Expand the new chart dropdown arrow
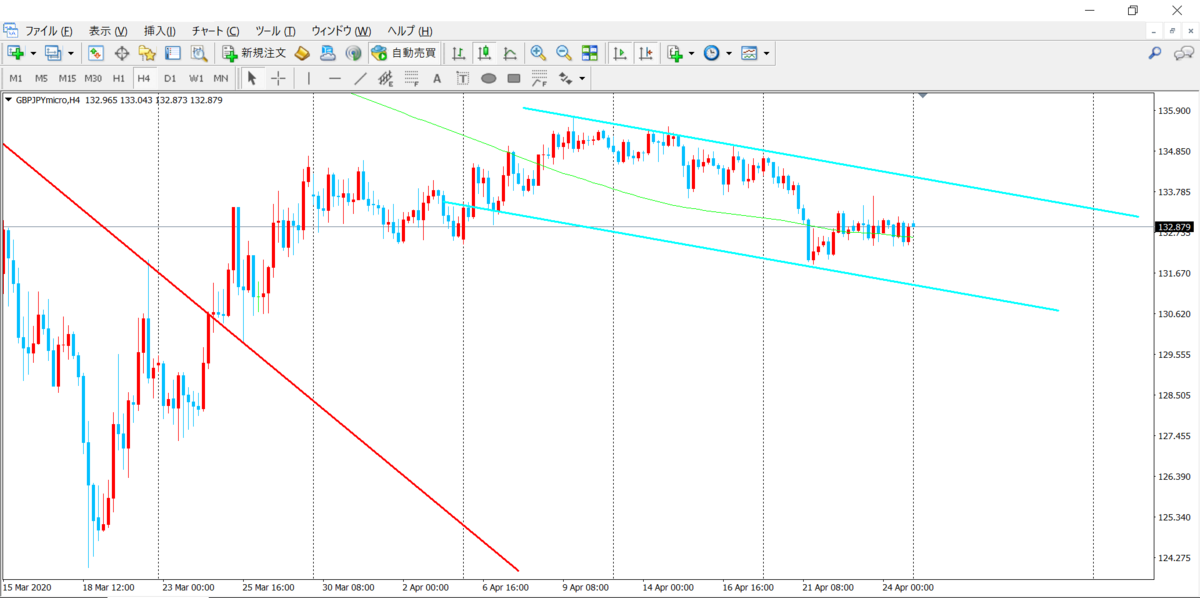The height and width of the screenshot is (598, 1200). pos(34,53)
